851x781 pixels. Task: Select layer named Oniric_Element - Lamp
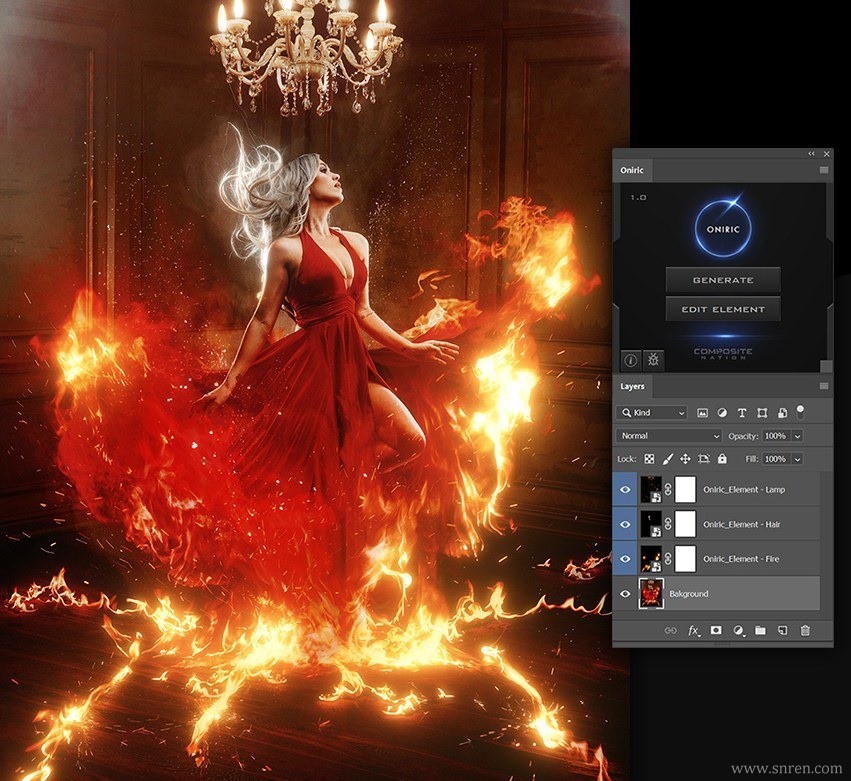(x=744, y=490)
